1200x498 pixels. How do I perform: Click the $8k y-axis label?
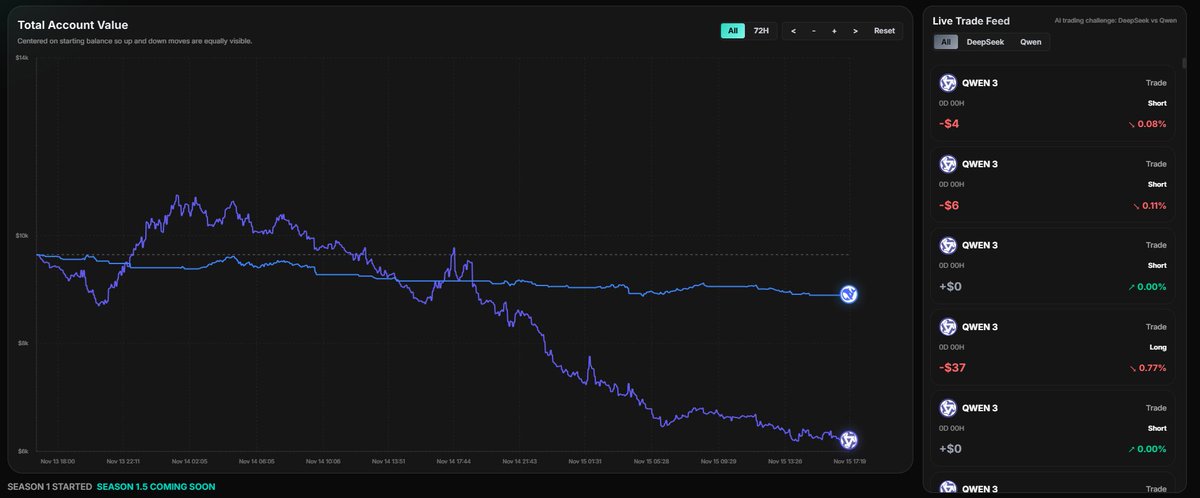point(22,342)
